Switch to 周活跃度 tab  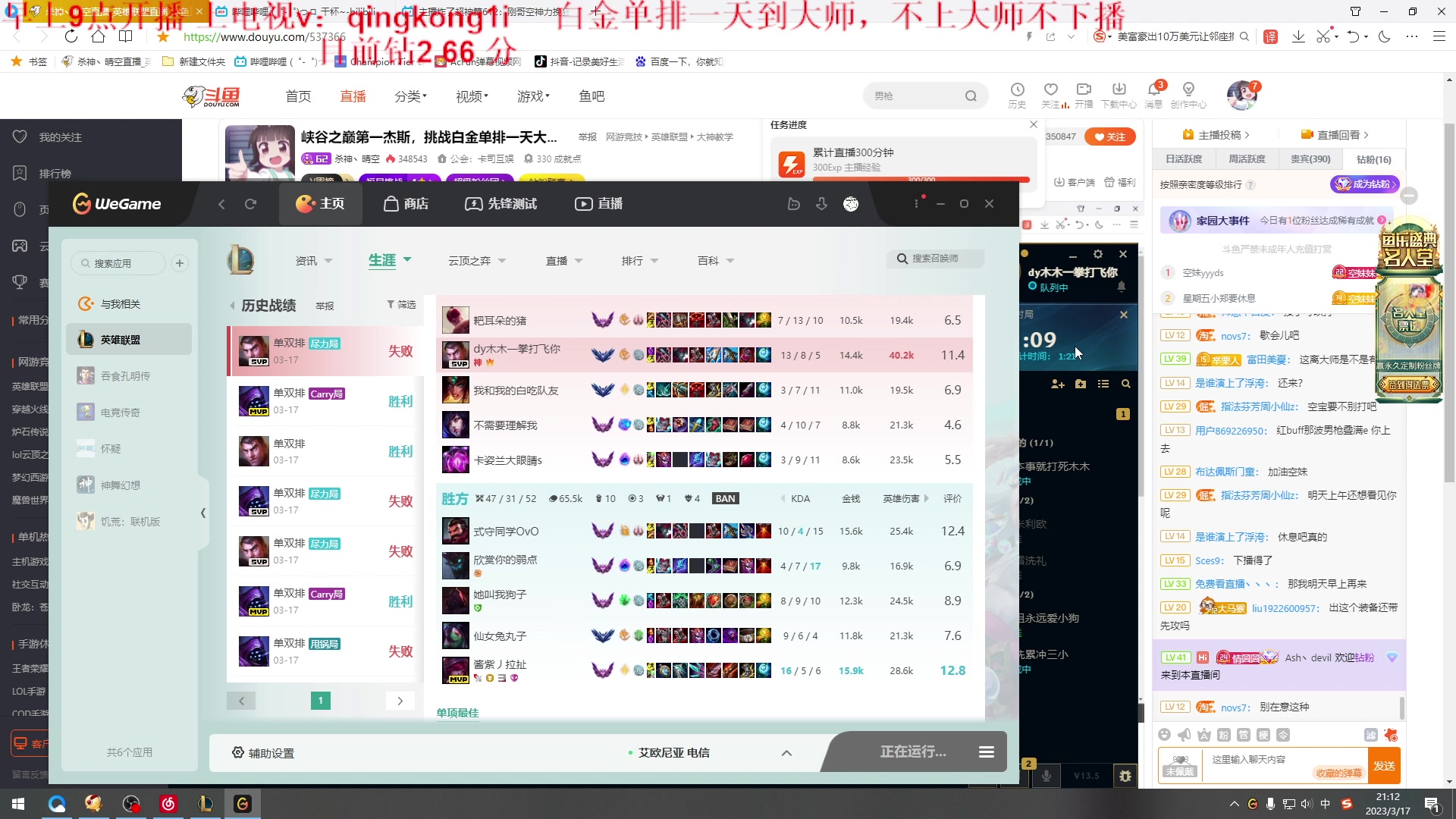(1247, 159)
